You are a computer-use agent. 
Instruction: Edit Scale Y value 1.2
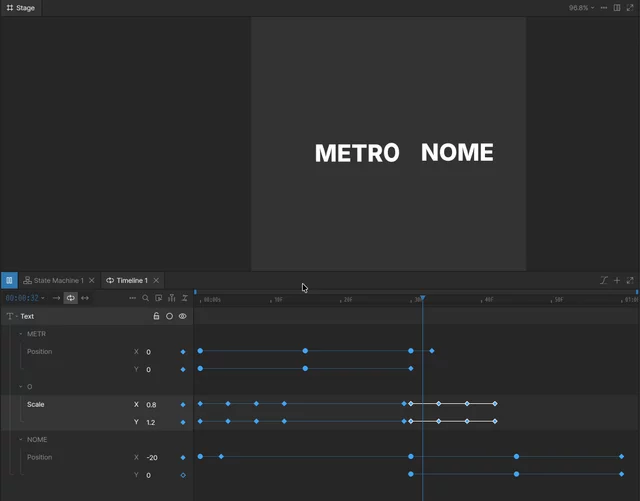(x=151, y=423)
